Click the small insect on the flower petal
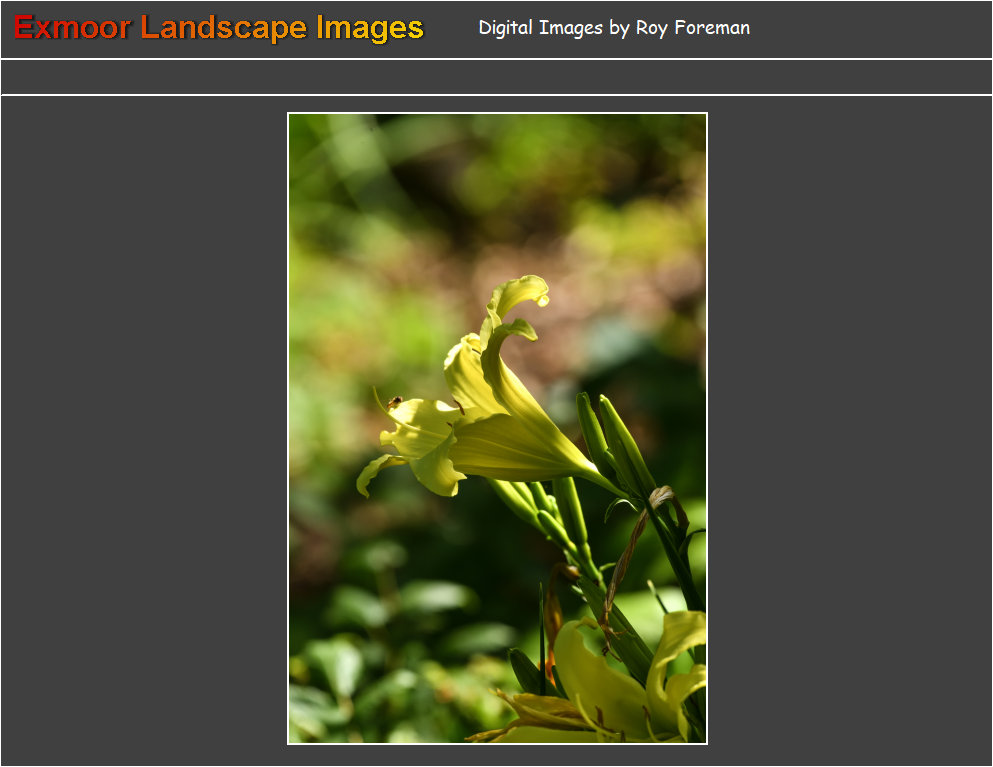Image resolution: width=993 pixels, height=767 pixels. pos(394,402)
